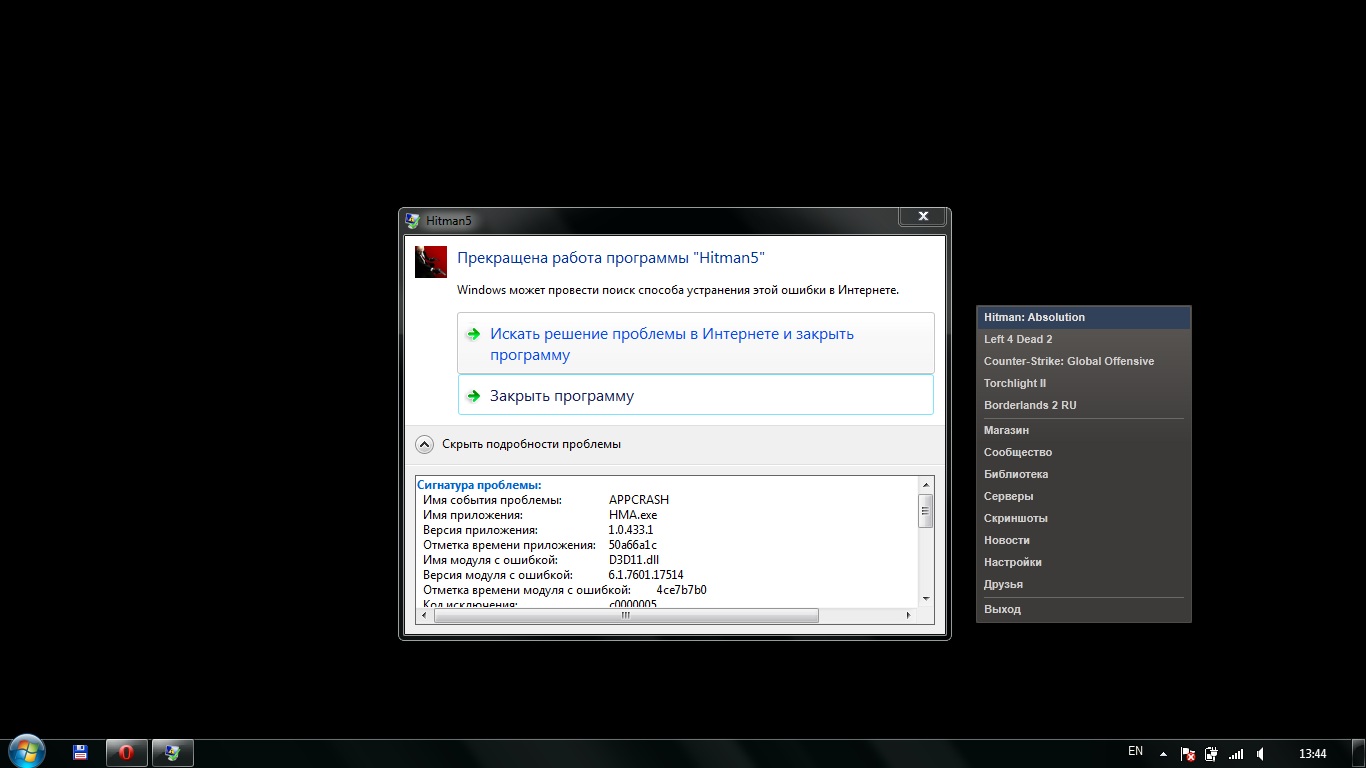Select module version 6.1.7601.17514

646,575
